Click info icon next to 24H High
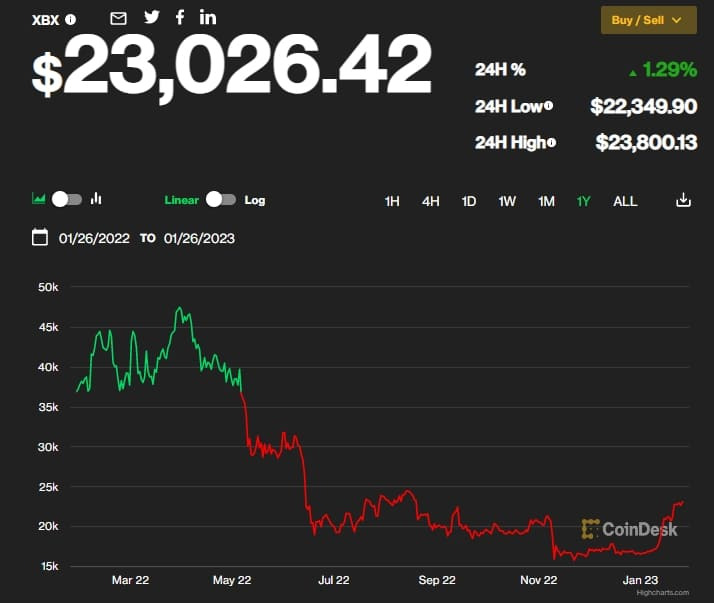 [x=551, y=143]
